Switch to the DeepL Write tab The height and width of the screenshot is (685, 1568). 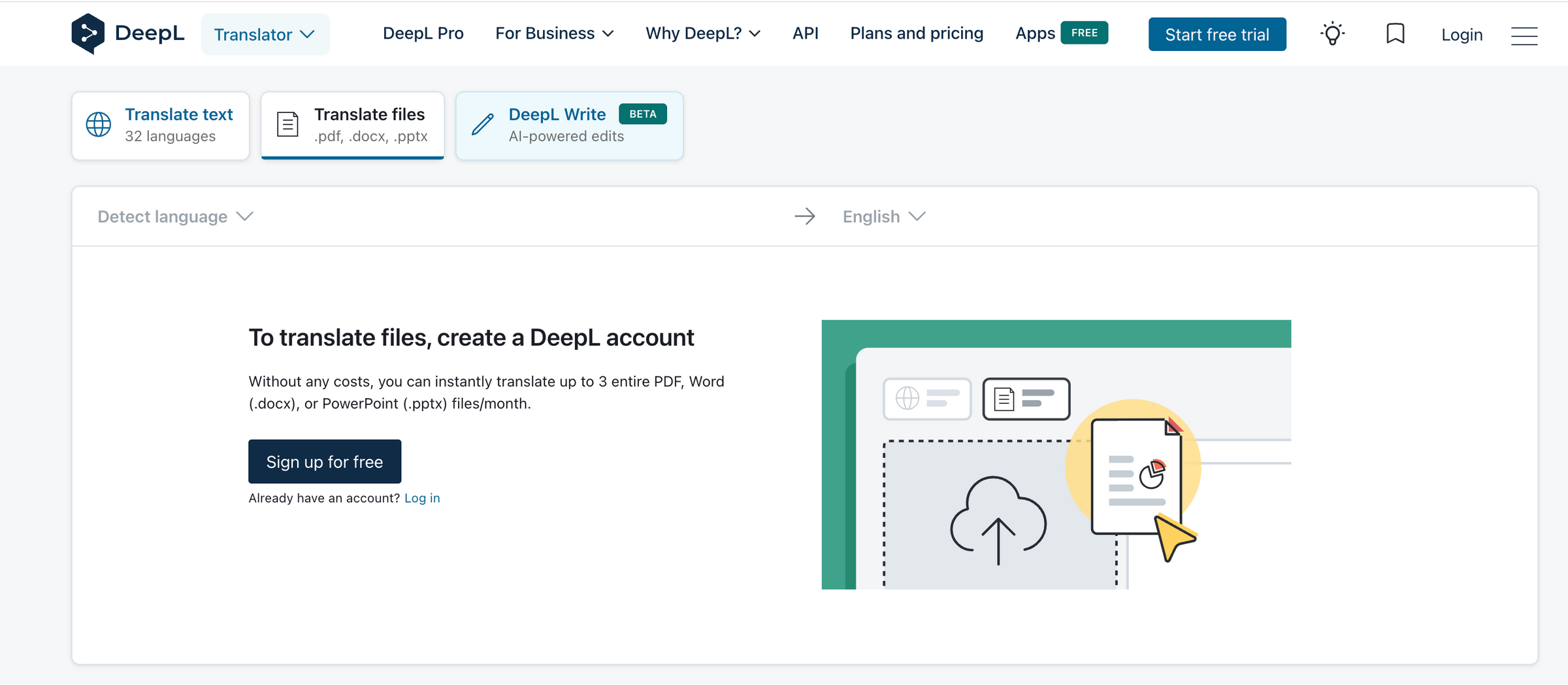coord(569,125)
